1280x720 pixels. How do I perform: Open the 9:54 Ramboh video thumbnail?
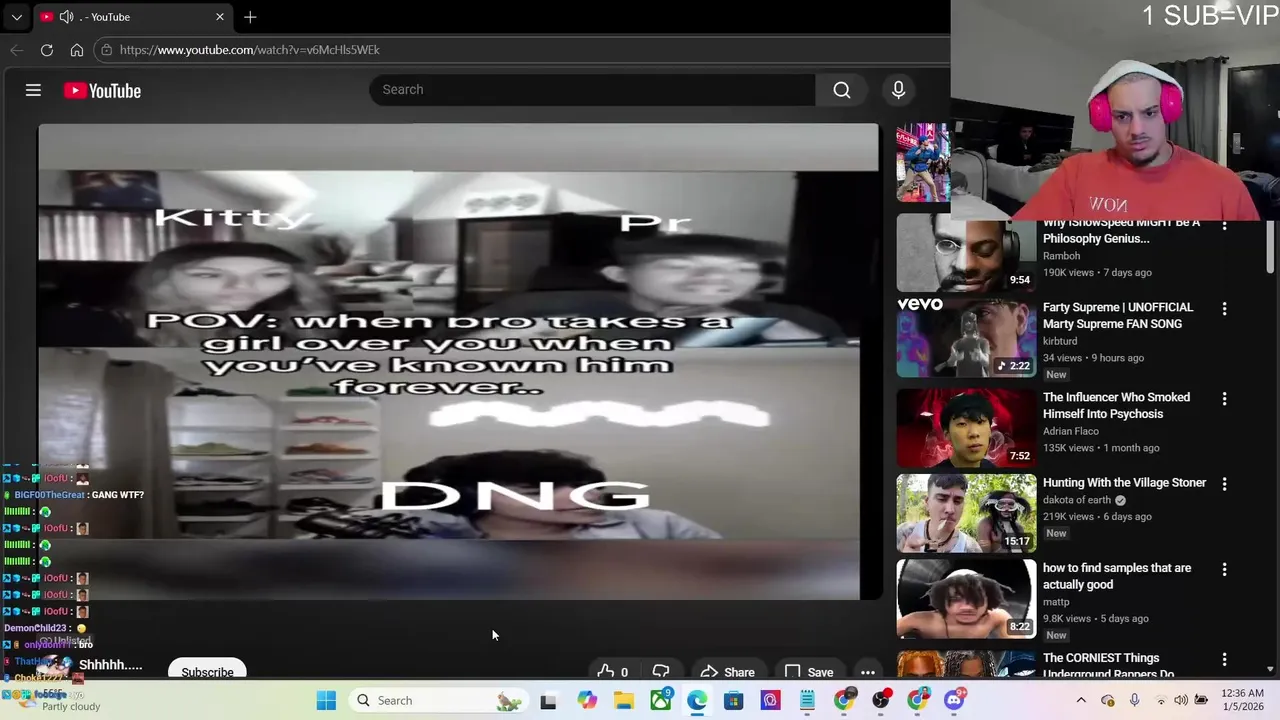click(x=966, y=253)
